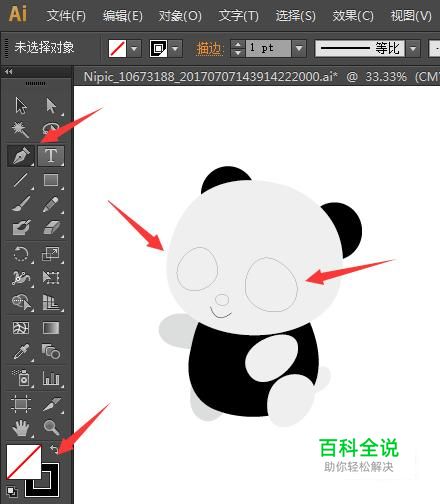The image size is (440, 504).
Task: Open the 编辑(E) menu
Action: click(123, 16)
